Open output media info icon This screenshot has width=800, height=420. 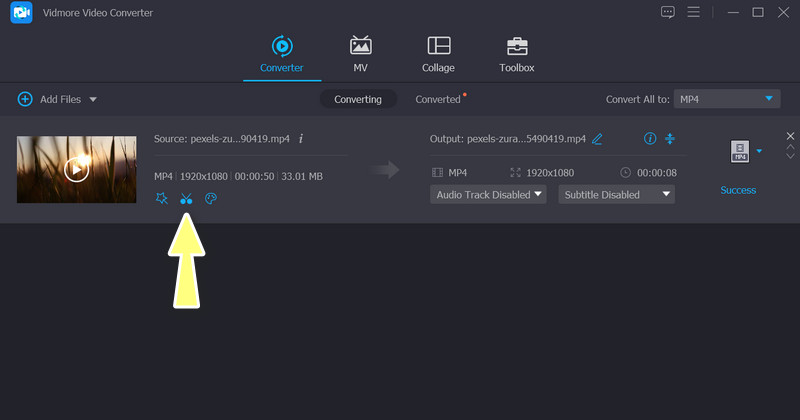click(650, 139)
